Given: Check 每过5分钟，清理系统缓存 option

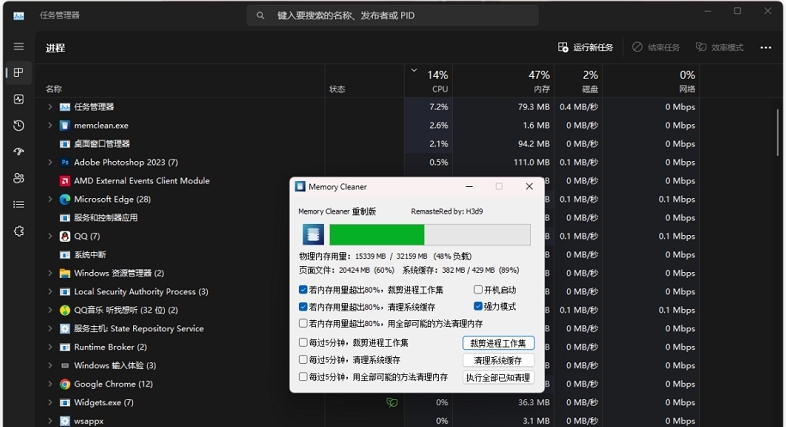Looking at the screenshot, I should coord(304,360).
